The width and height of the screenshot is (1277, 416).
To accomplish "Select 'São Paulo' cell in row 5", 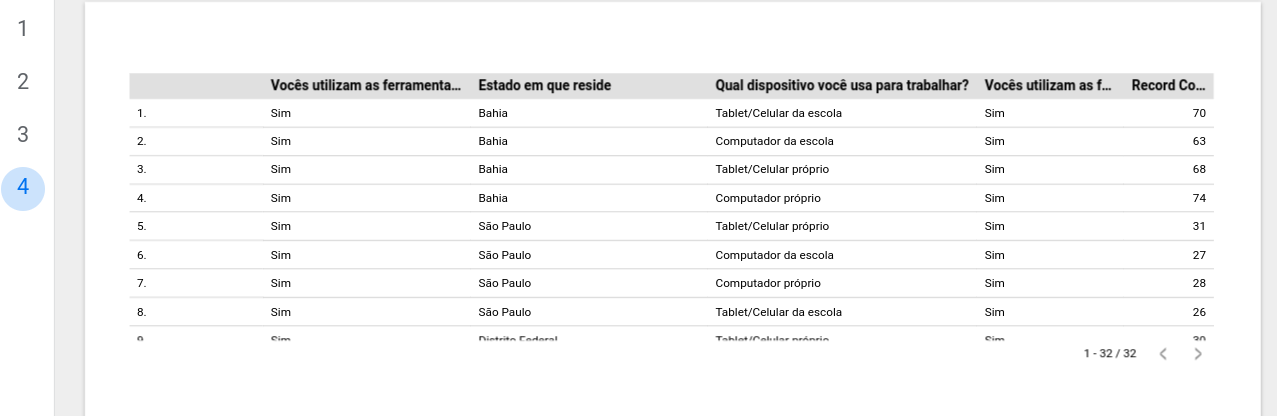I will (505, 226).
